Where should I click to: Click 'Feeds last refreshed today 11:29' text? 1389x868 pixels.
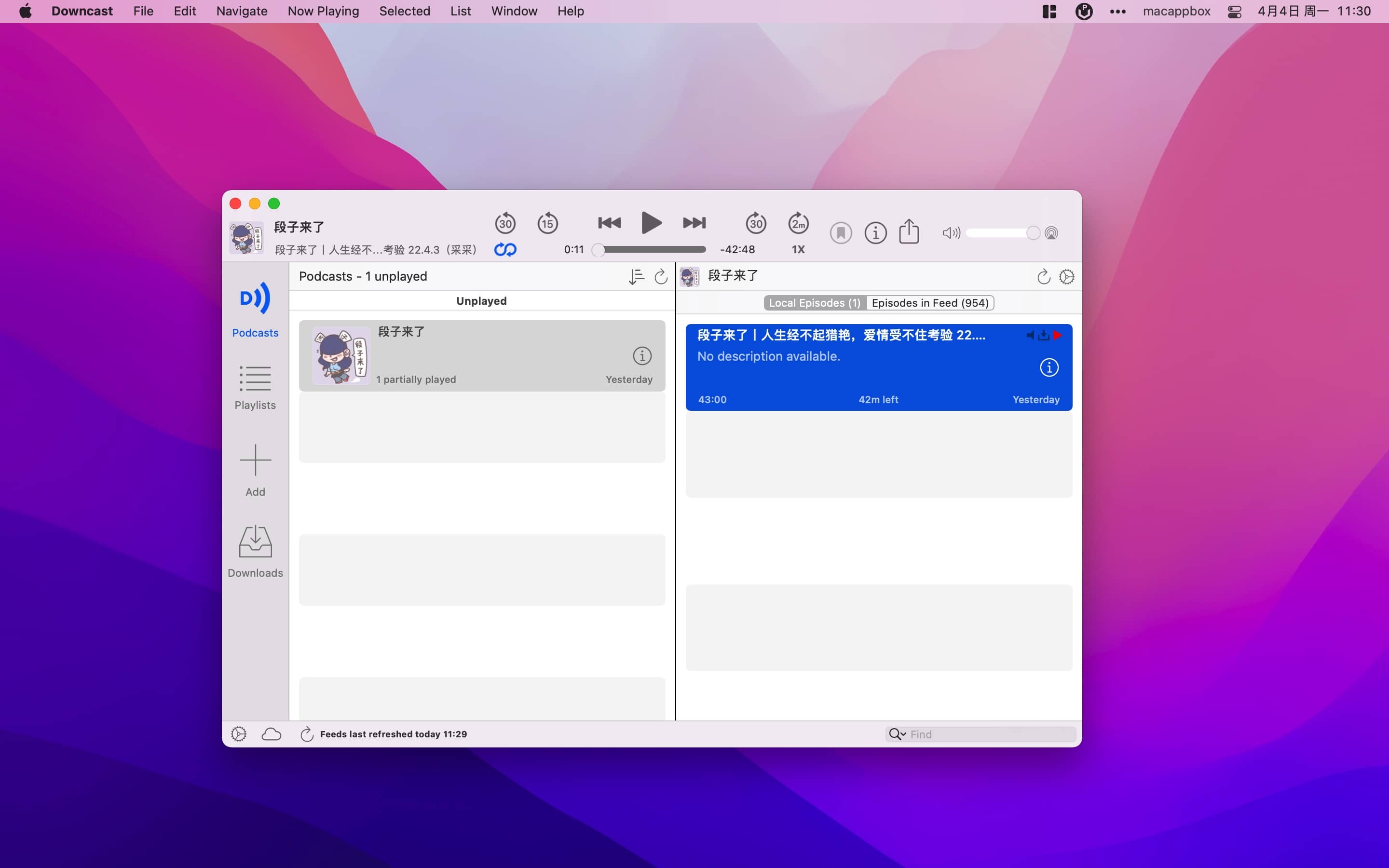click(x=393, y=733)
